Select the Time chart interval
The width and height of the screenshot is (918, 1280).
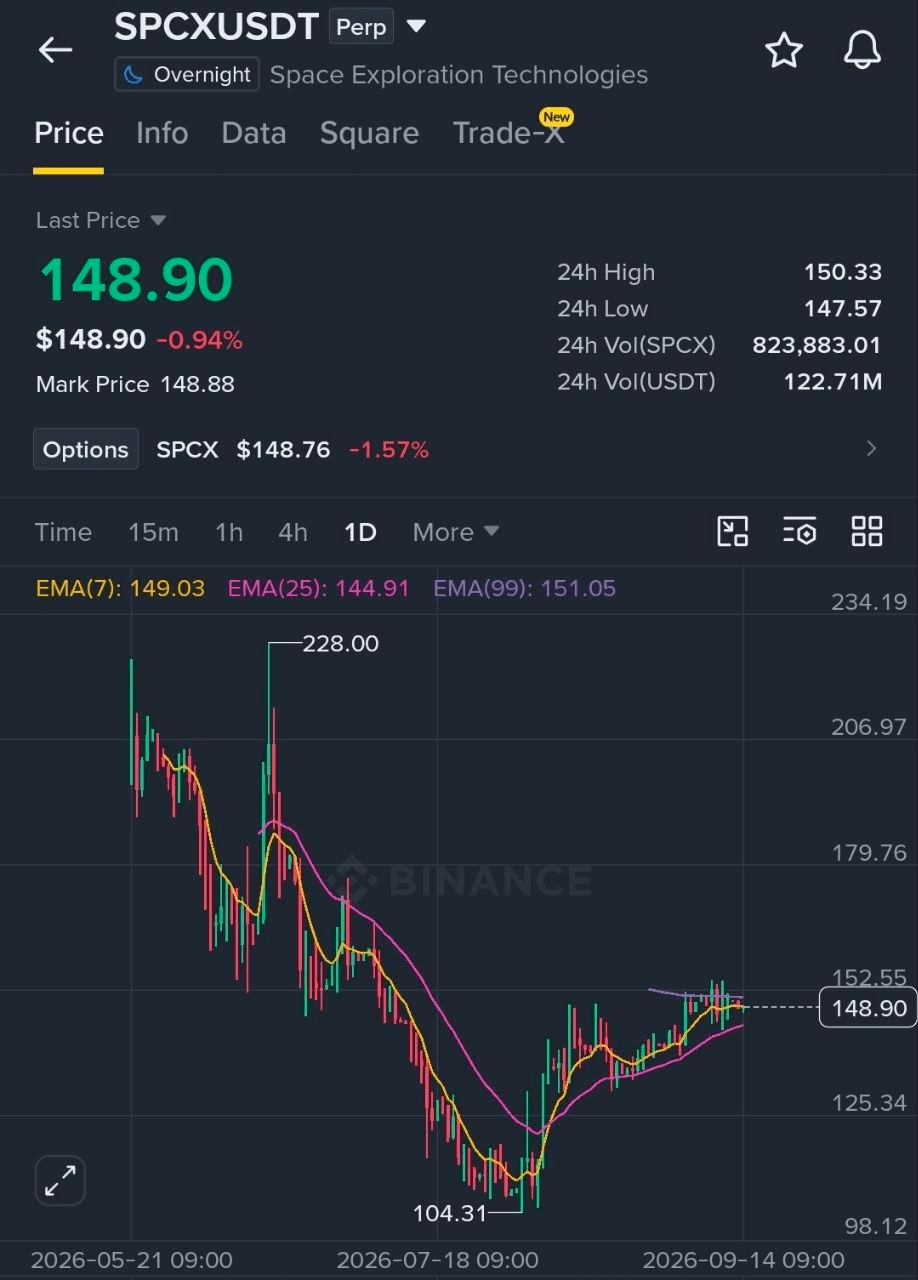63,532
